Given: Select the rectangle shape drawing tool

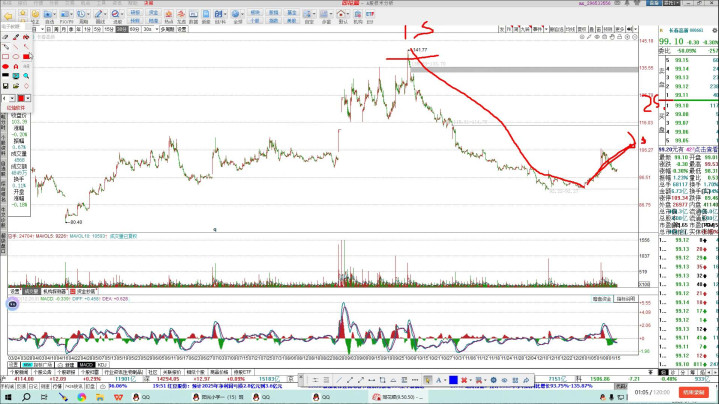Looking at the screenshot, I should tap(6, 57).
